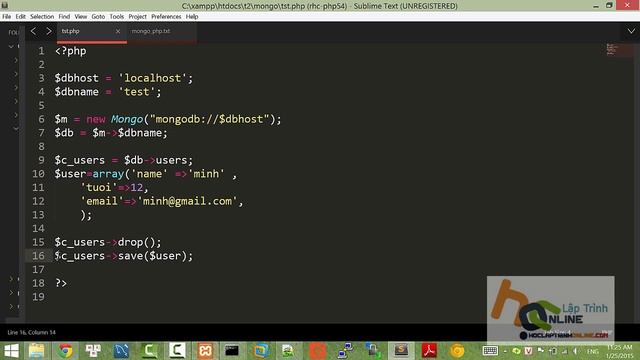Click the minimap code preview
The height and width of the screenshot is (360, 640).
coord(611,49)
